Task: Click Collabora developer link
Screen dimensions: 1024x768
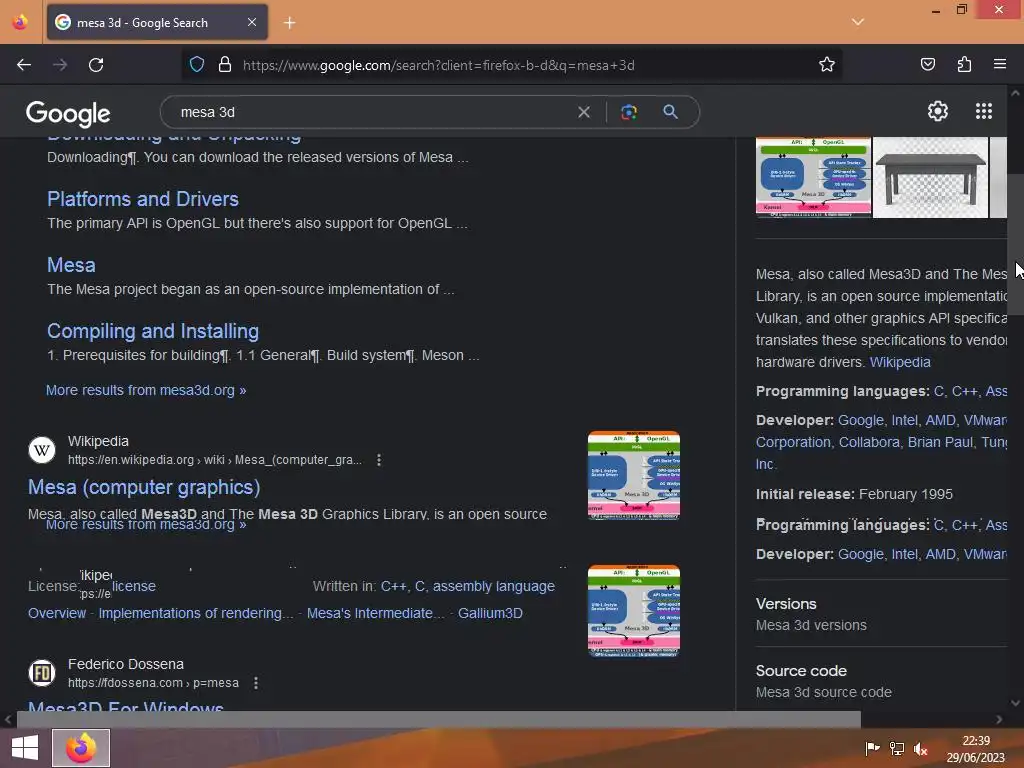Action: click(869, 442)
